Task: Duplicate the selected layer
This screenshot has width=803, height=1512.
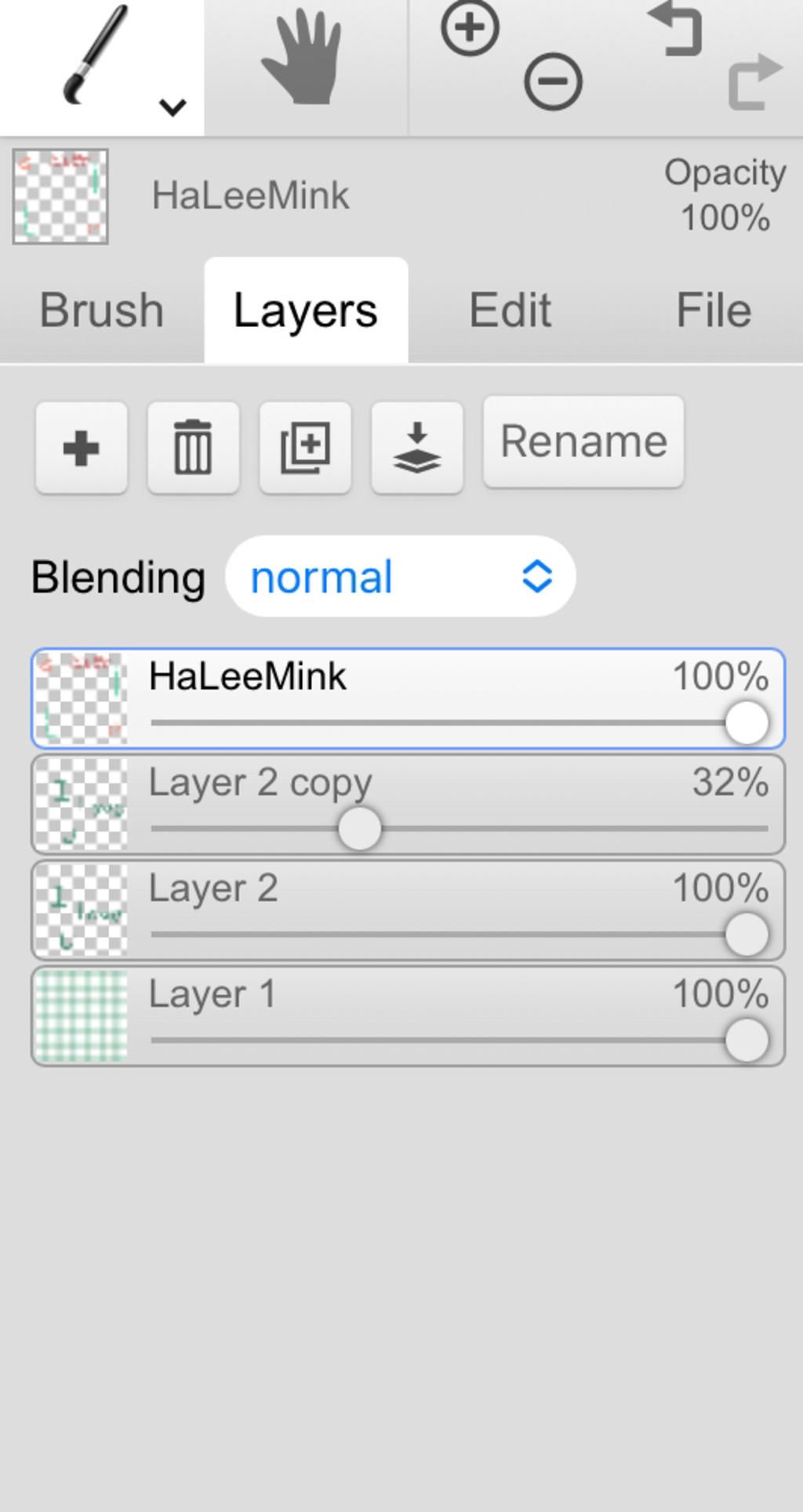Action: point(305,449)
